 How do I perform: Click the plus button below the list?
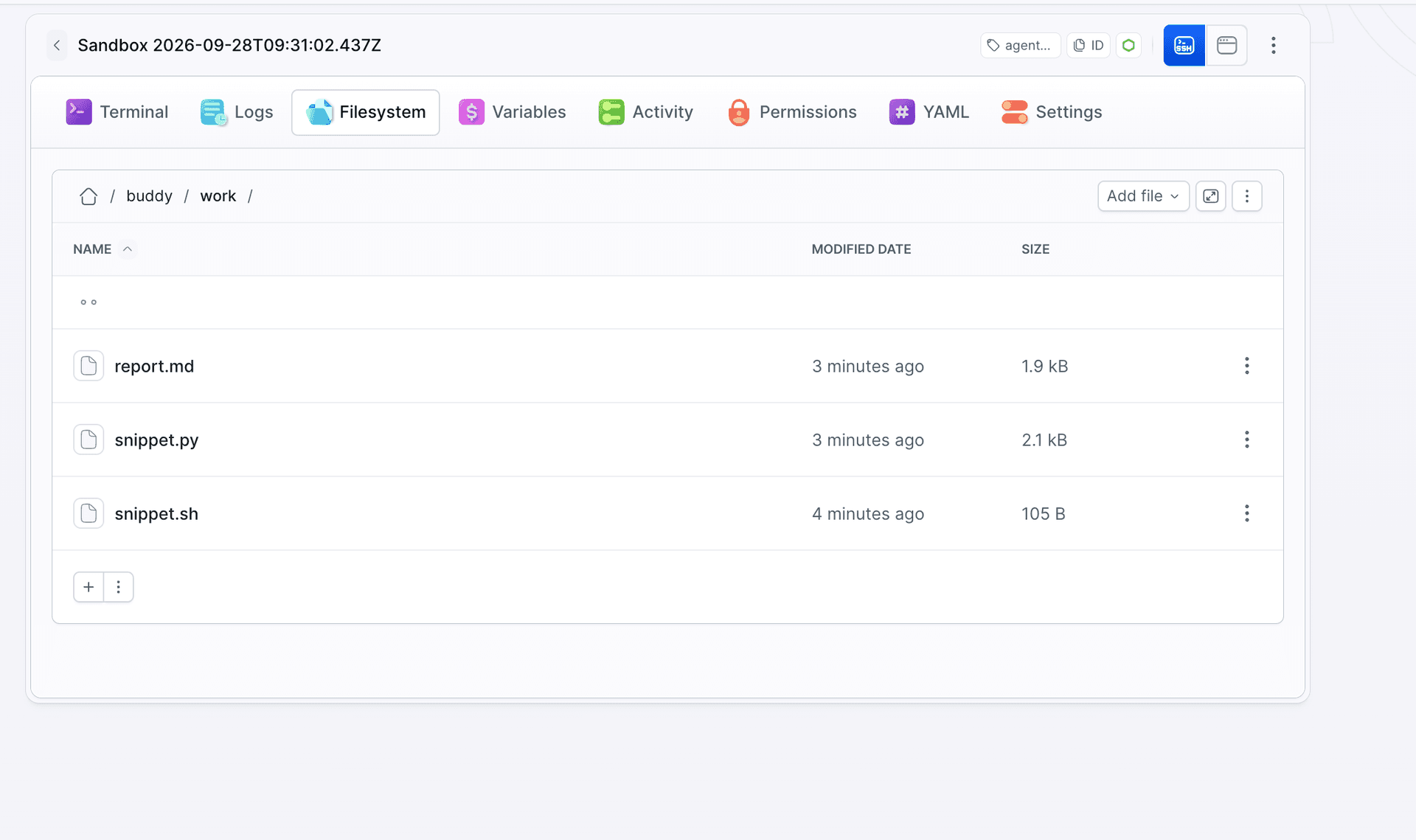pyautogui.click(x=88, y=587)
